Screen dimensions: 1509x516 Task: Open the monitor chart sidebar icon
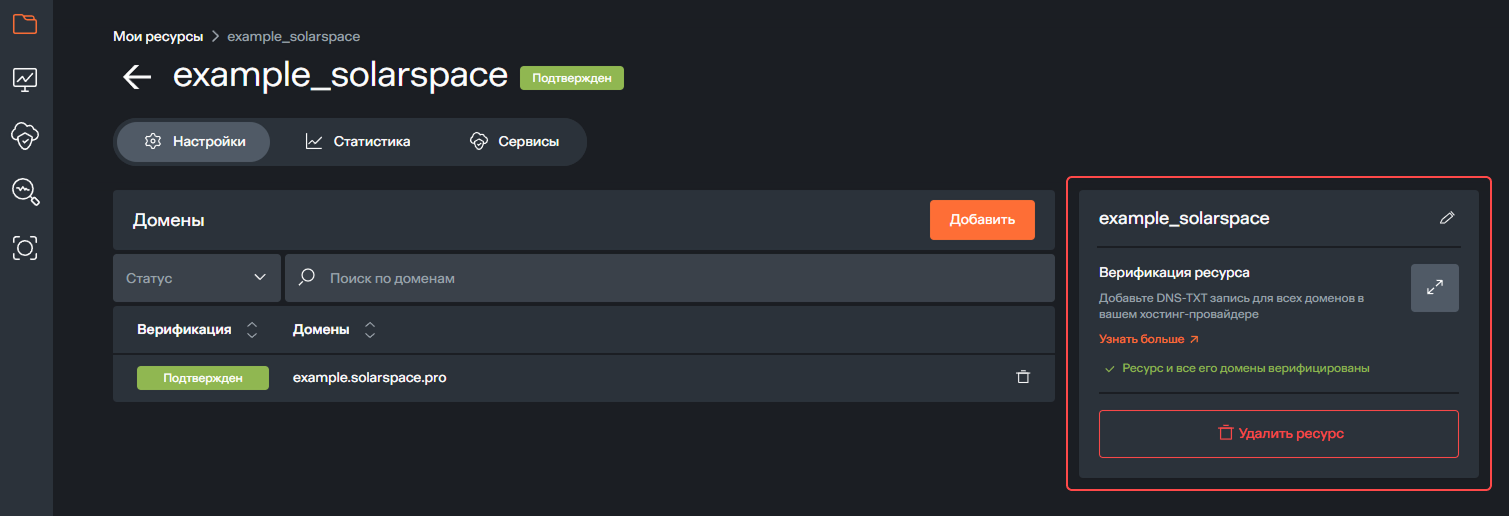[x=25, y=79]
